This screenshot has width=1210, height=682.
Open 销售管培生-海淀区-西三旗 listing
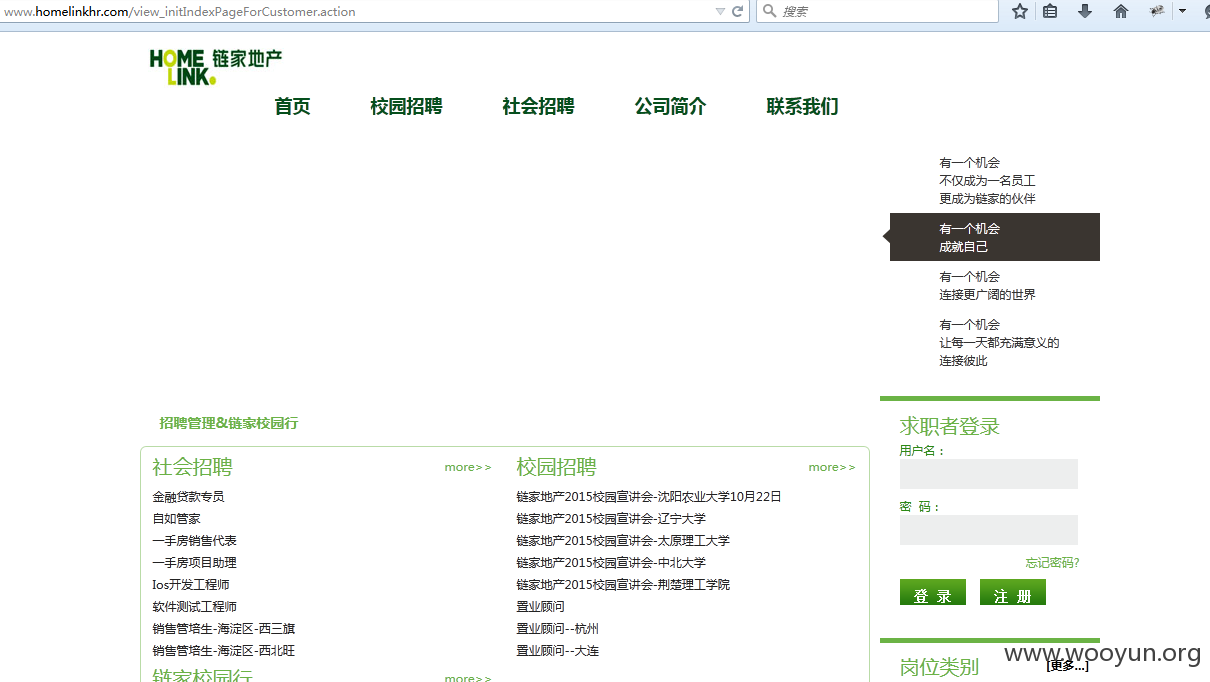point(224,629)
